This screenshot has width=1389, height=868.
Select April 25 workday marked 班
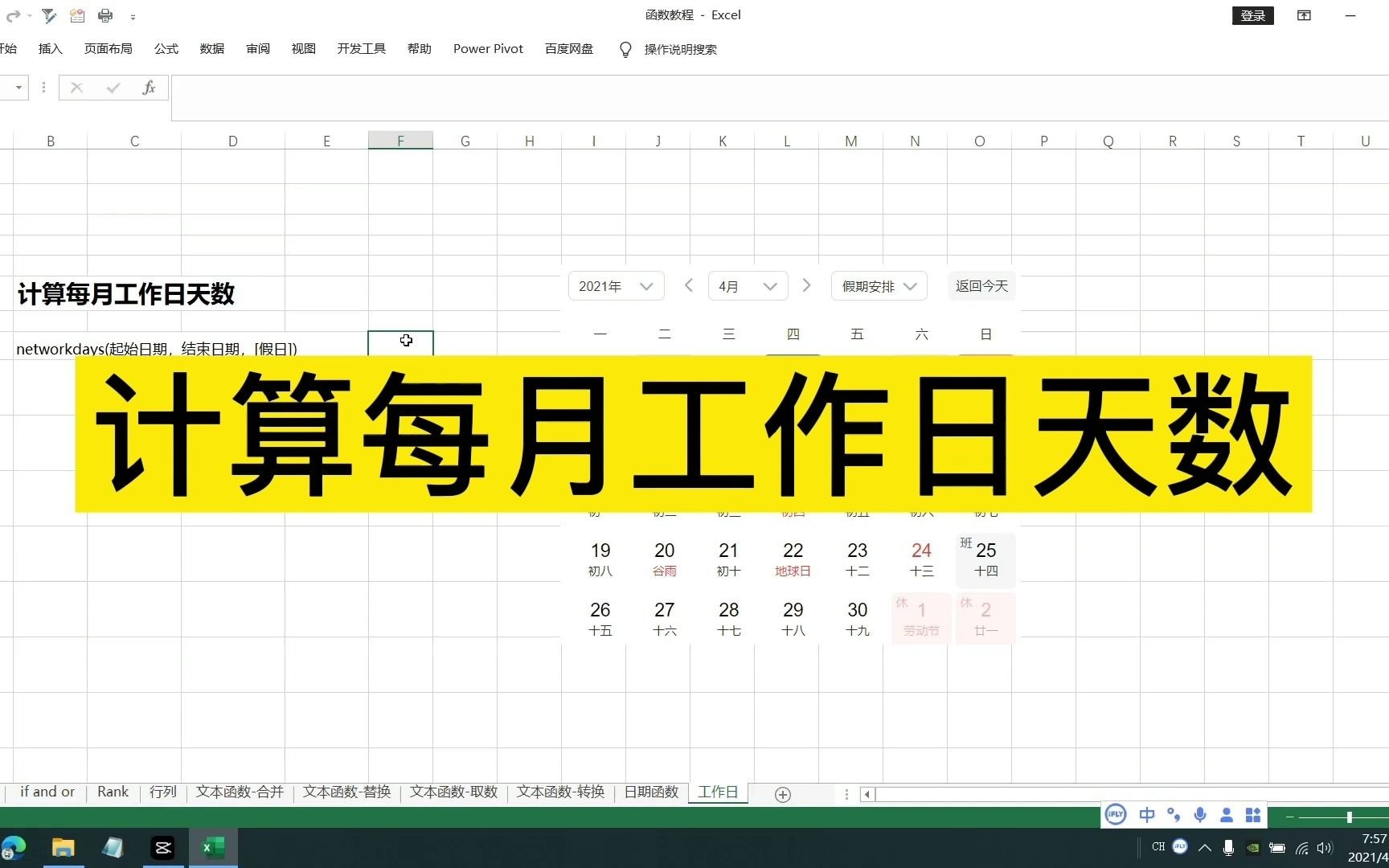coord(985,559)
